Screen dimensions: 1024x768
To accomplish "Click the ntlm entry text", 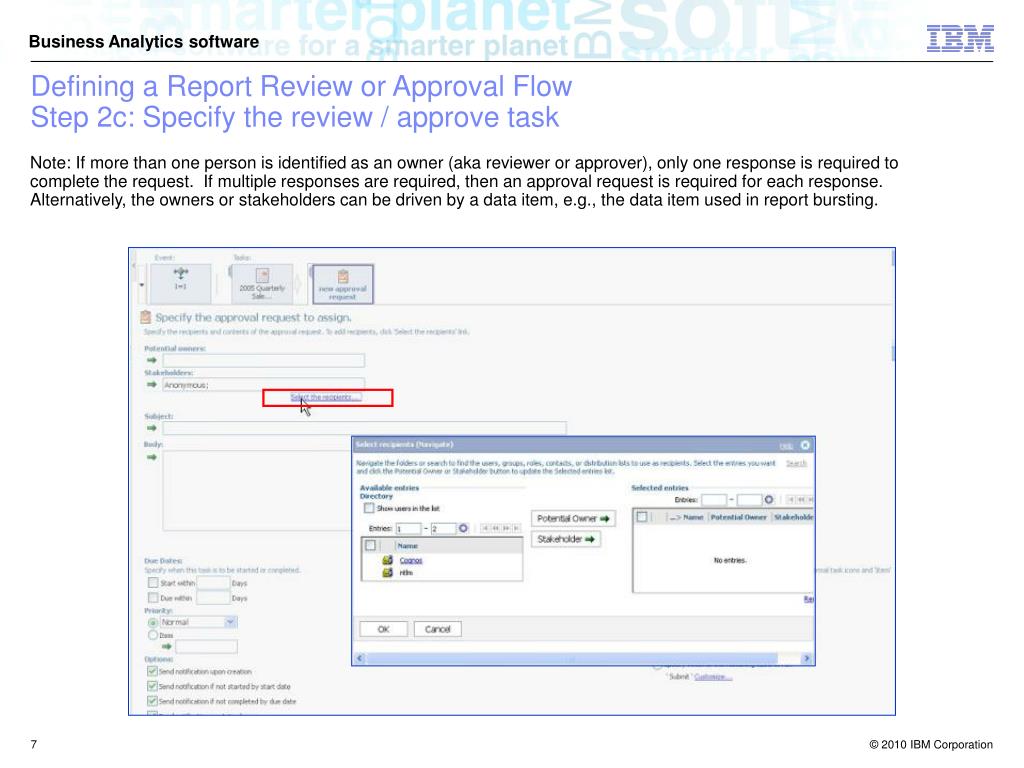I will point(406,573).
